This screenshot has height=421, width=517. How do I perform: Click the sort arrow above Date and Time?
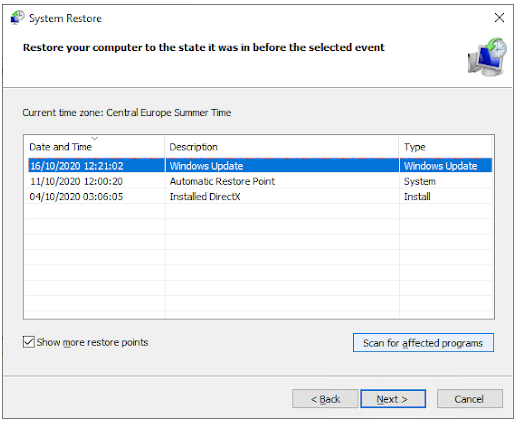(x=95, y=138)
